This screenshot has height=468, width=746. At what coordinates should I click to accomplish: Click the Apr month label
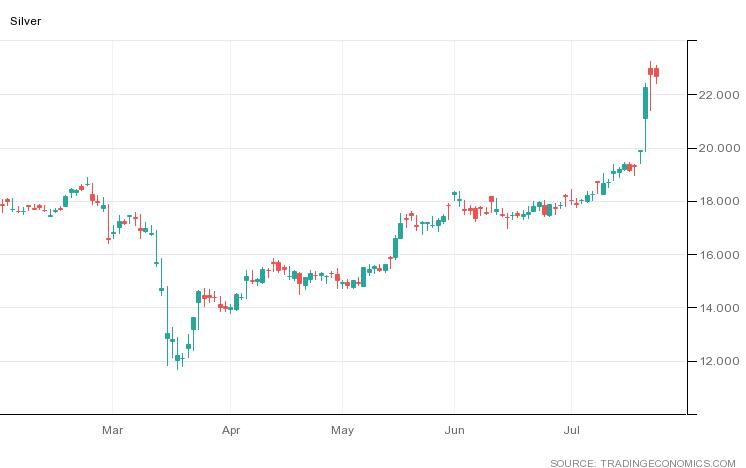click(231, 431)
